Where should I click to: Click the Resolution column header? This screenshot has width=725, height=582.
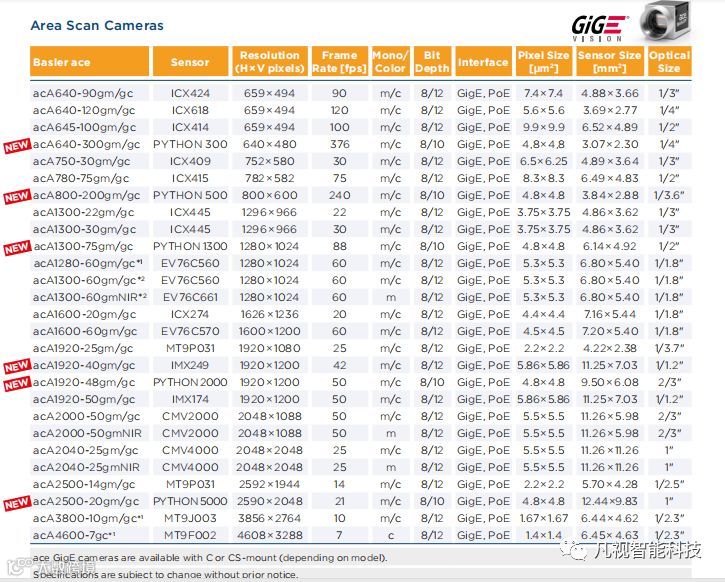[x=270, y=61]
